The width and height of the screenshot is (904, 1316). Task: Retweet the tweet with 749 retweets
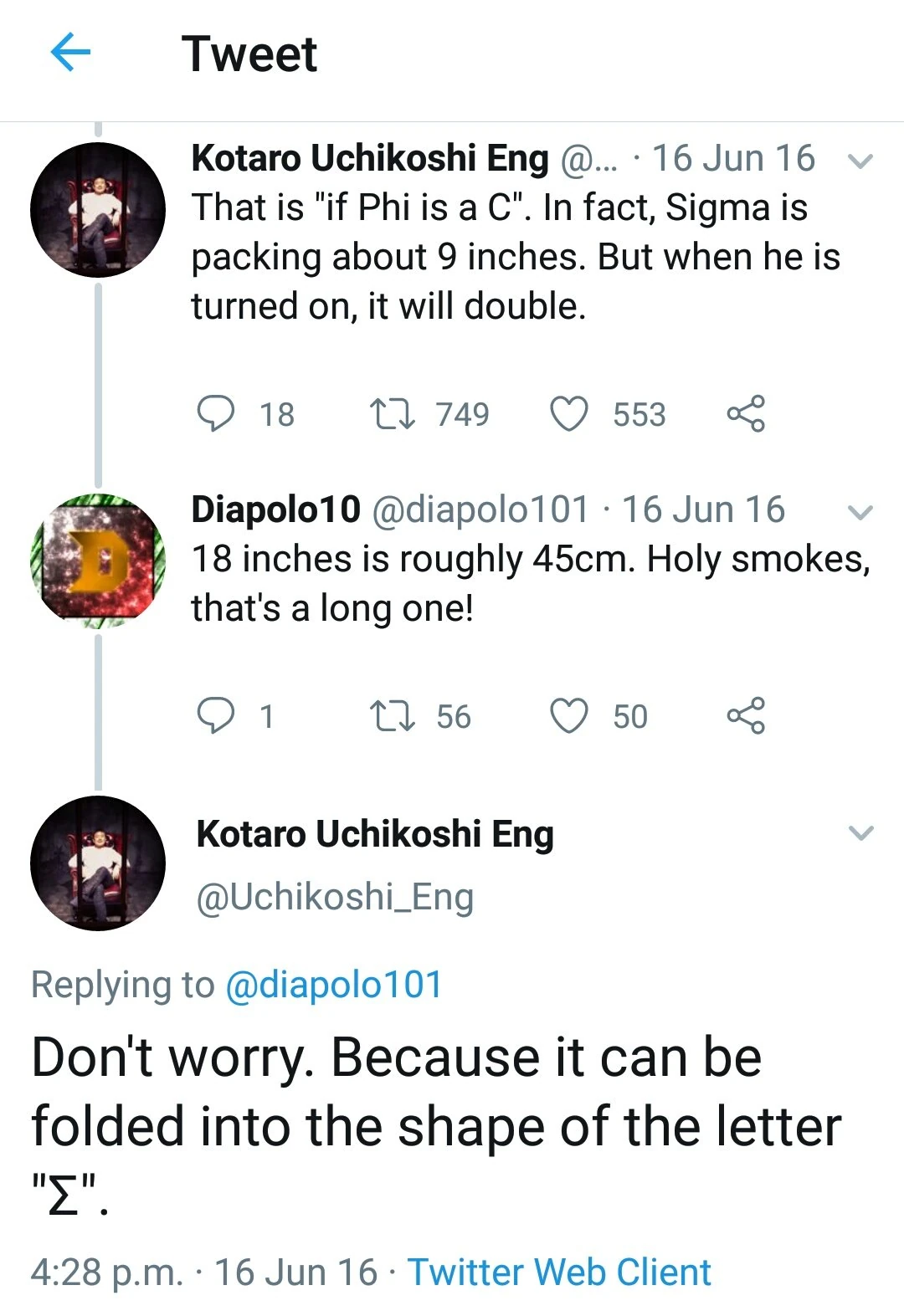(x=393, y=414)
